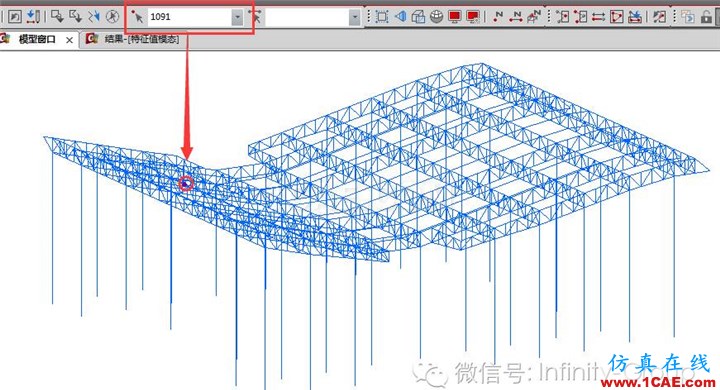The image size is (720, 390).
Task: Click the blue down-arrow ruler icon
Action: [33, 17]
